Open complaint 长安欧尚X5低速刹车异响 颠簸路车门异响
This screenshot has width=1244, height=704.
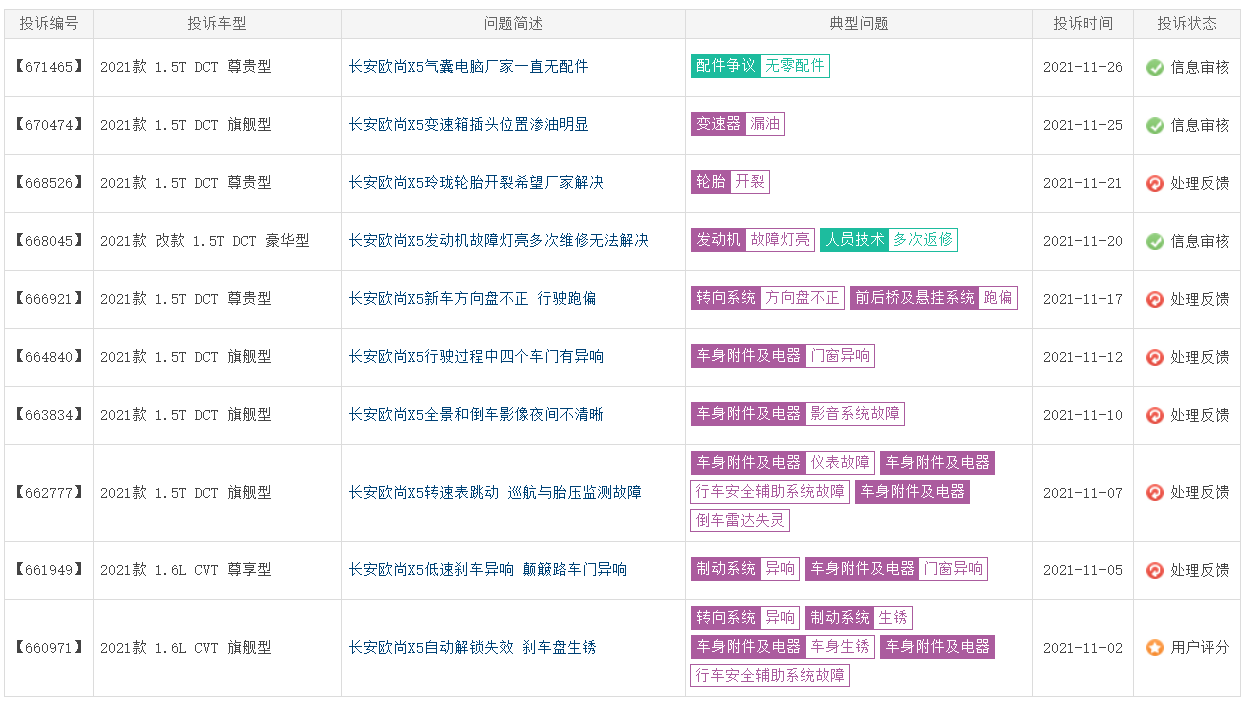coord(488,570)
